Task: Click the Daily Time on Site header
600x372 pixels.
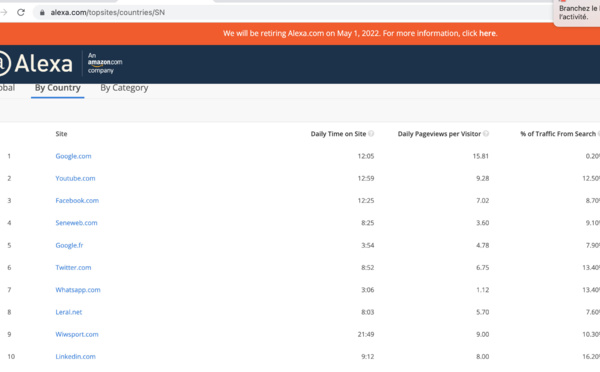Action: (x=338, y=134)
